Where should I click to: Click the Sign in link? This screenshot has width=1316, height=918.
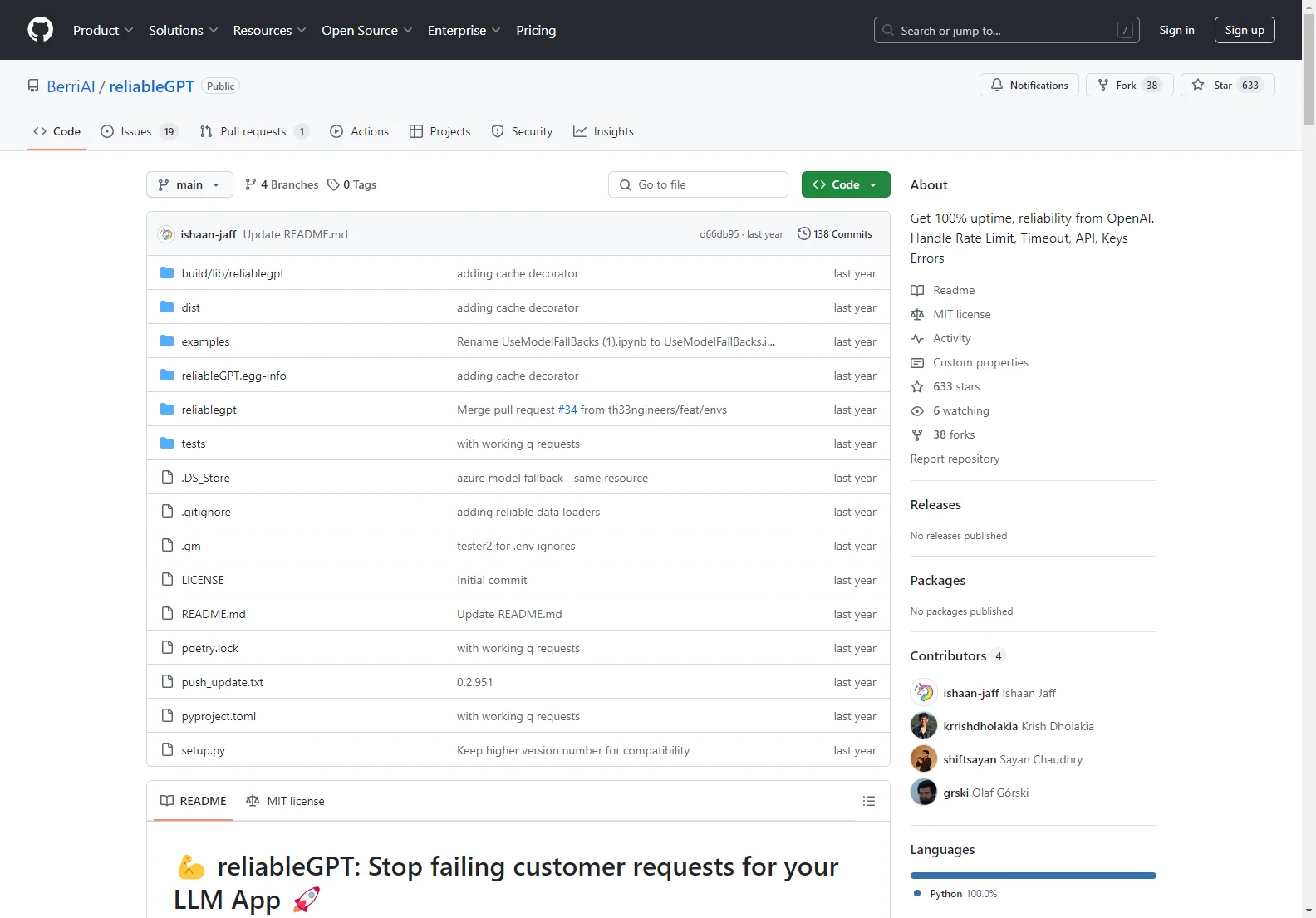tap(1176, 30)
